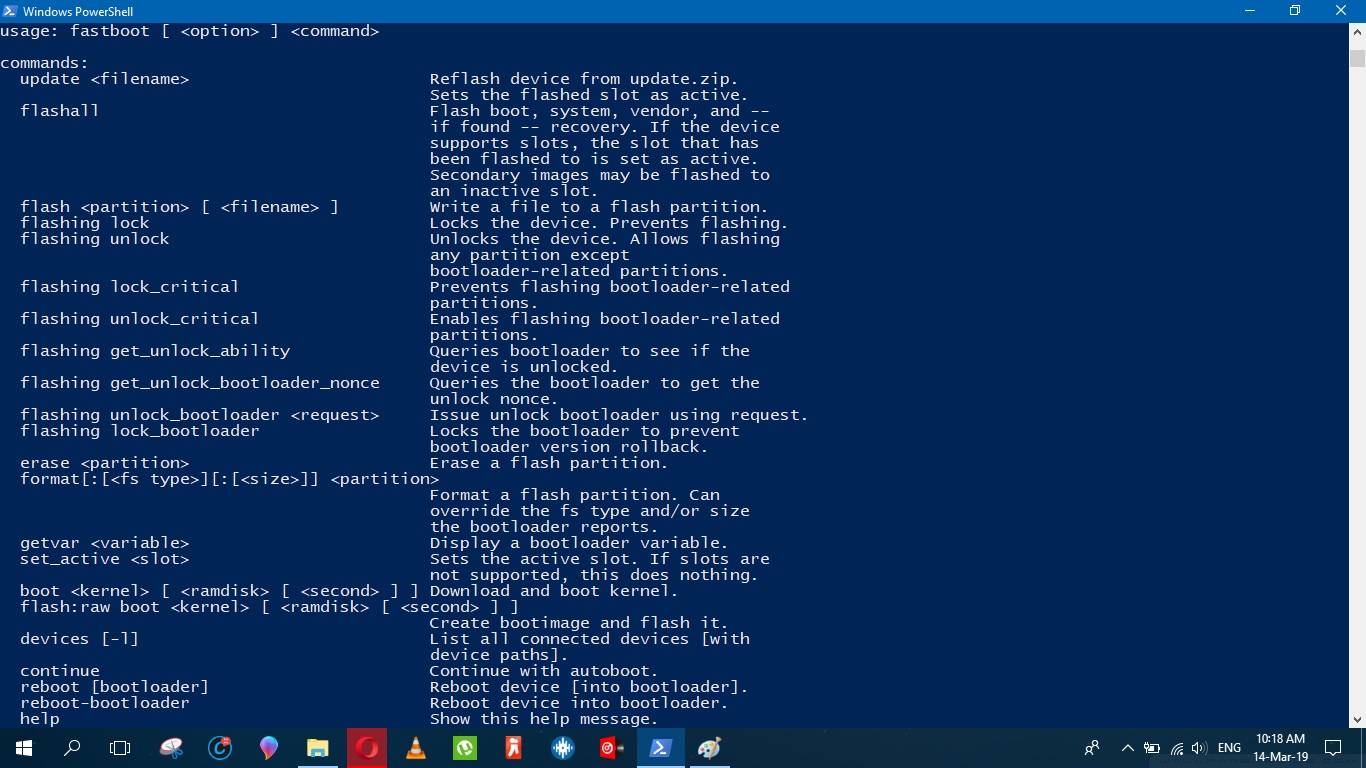
Task: Open Action Center notifications icon
Action: [1332, 747]
